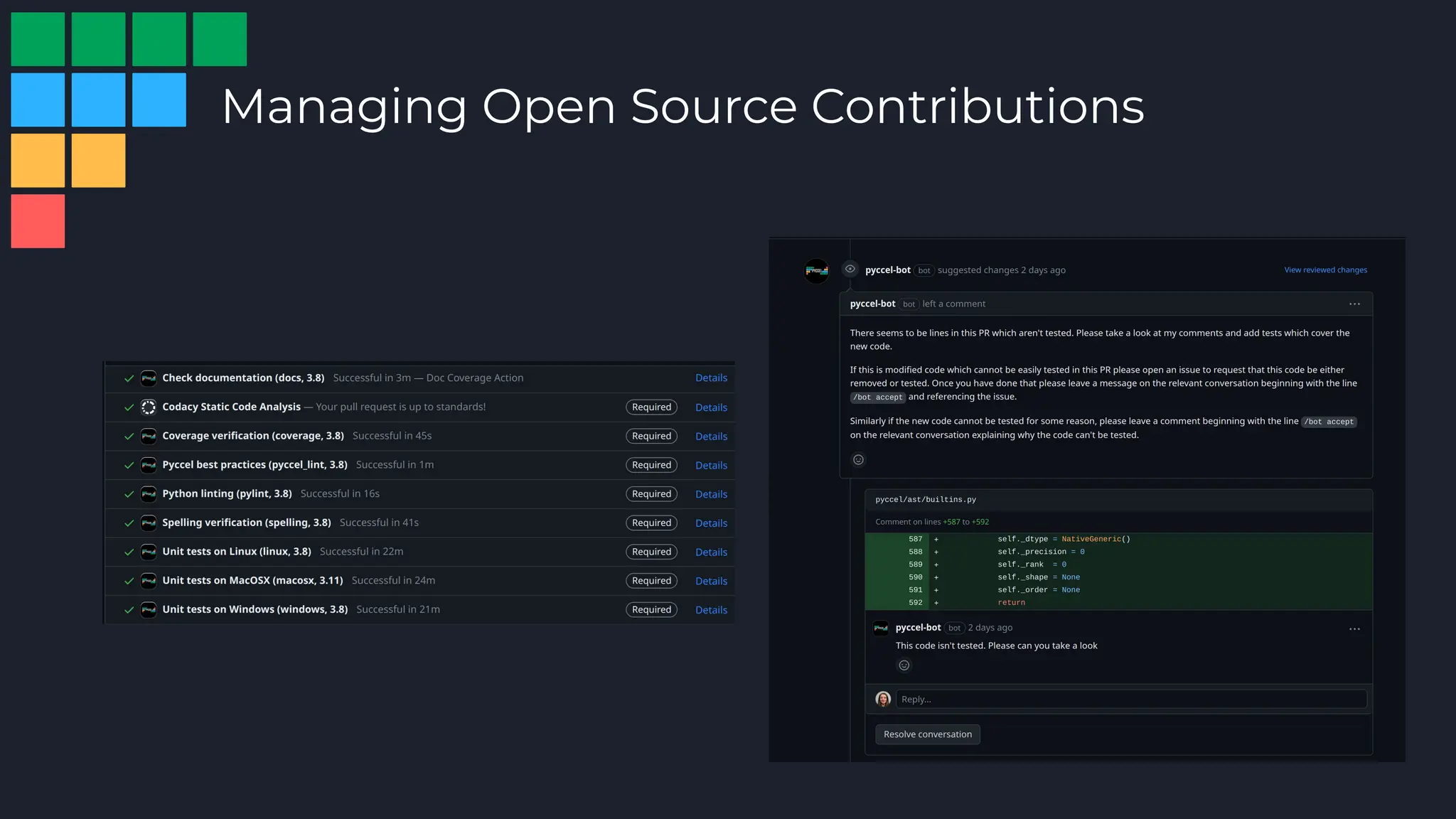Click the Resolve conversation button

pyautogui.click(x=927, y=734)
